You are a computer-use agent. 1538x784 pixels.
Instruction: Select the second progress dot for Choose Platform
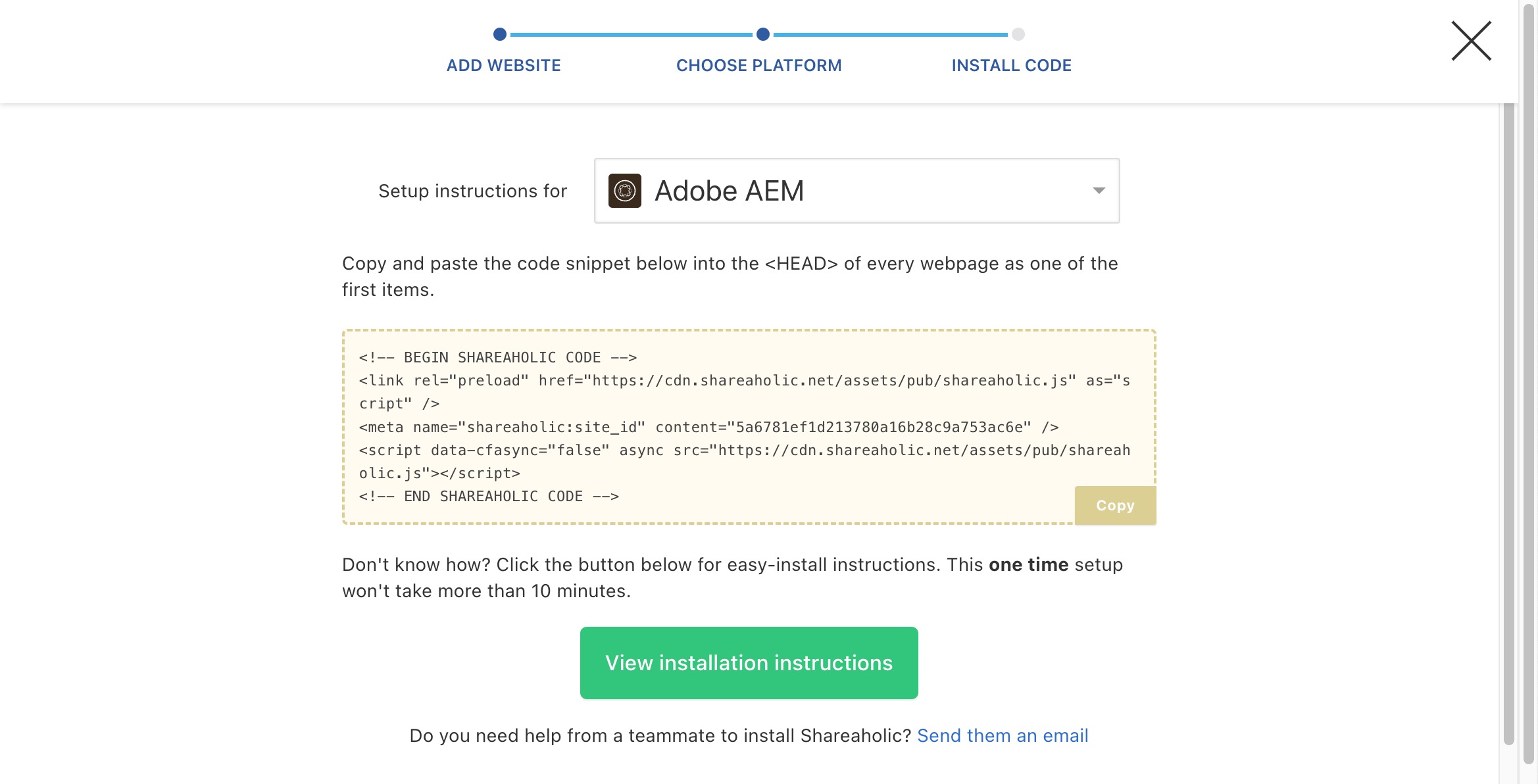(x=763, y=34)
